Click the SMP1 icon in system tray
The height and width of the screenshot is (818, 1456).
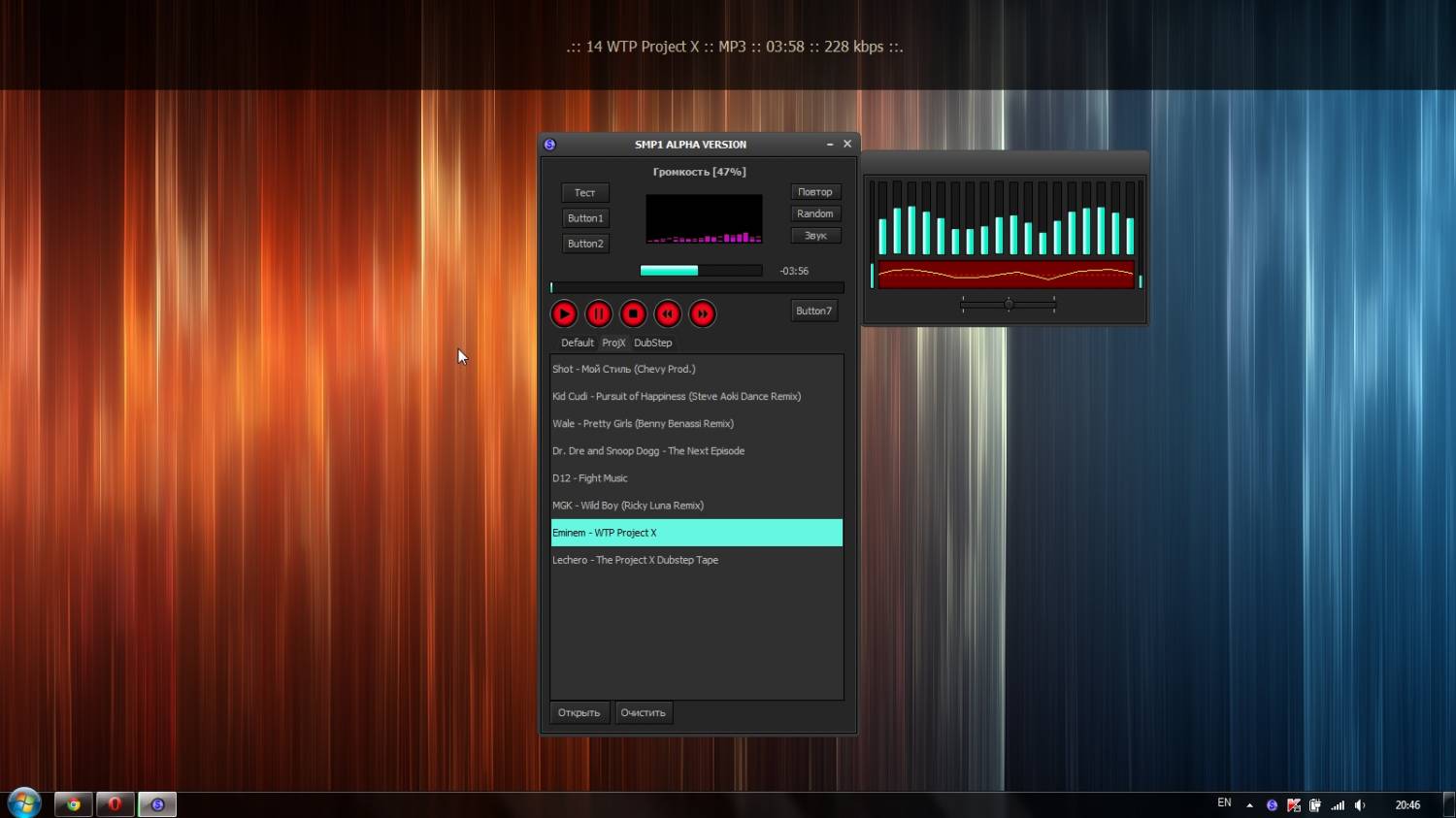coord(1272,805)
